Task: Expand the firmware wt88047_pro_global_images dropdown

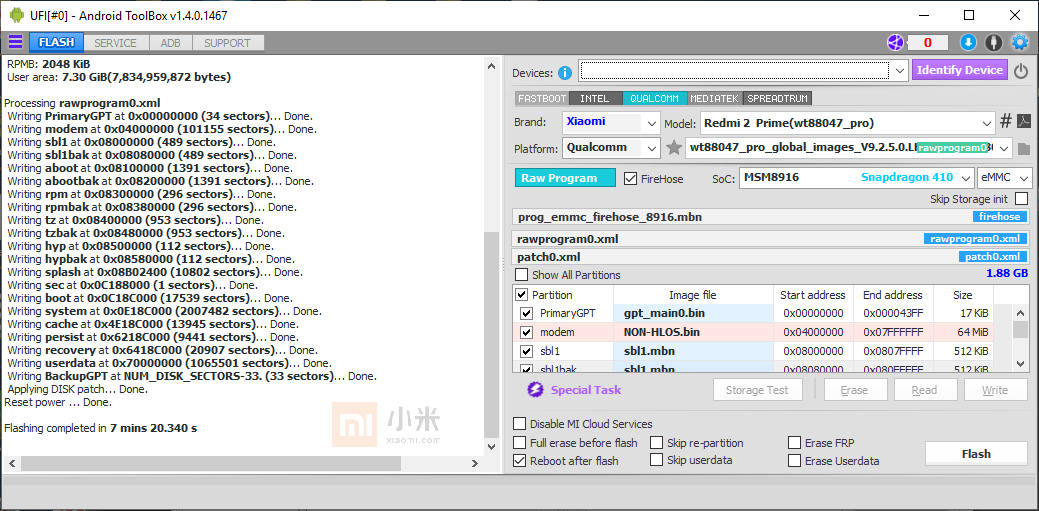Action: click(x=1004, y=148)
